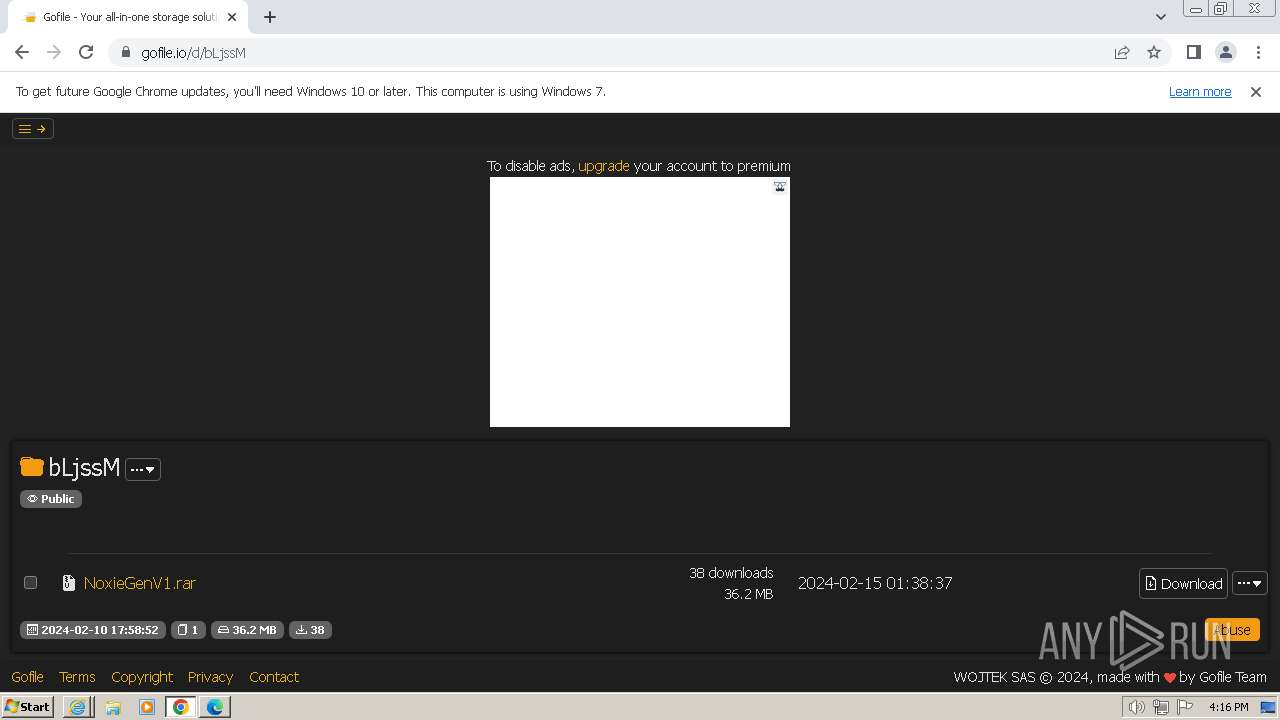Viewport: 1280px width, 720px height.
Task: Close the Gofile tab
Action: pos(232,17)
